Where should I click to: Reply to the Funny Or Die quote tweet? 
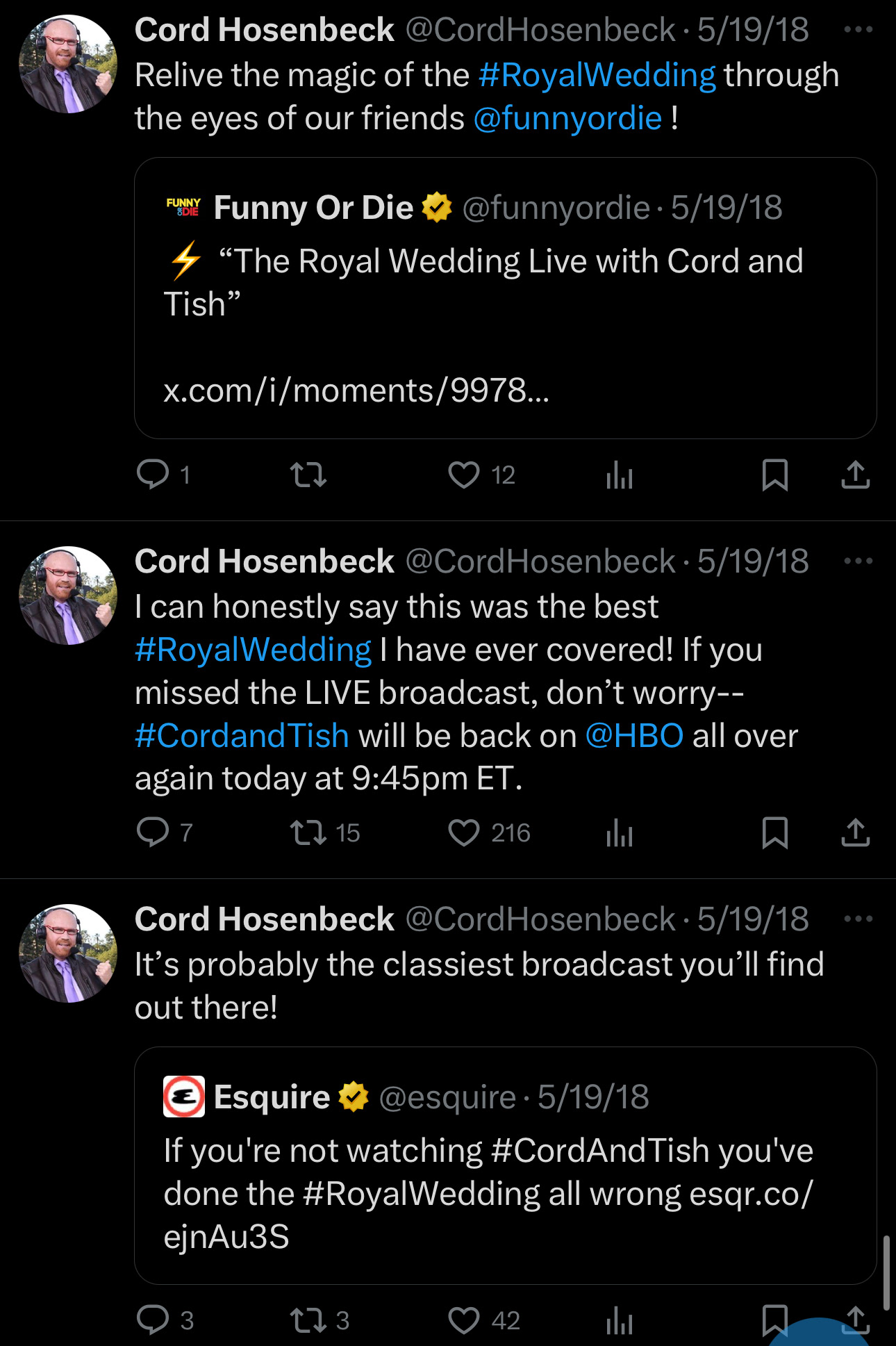153,475
